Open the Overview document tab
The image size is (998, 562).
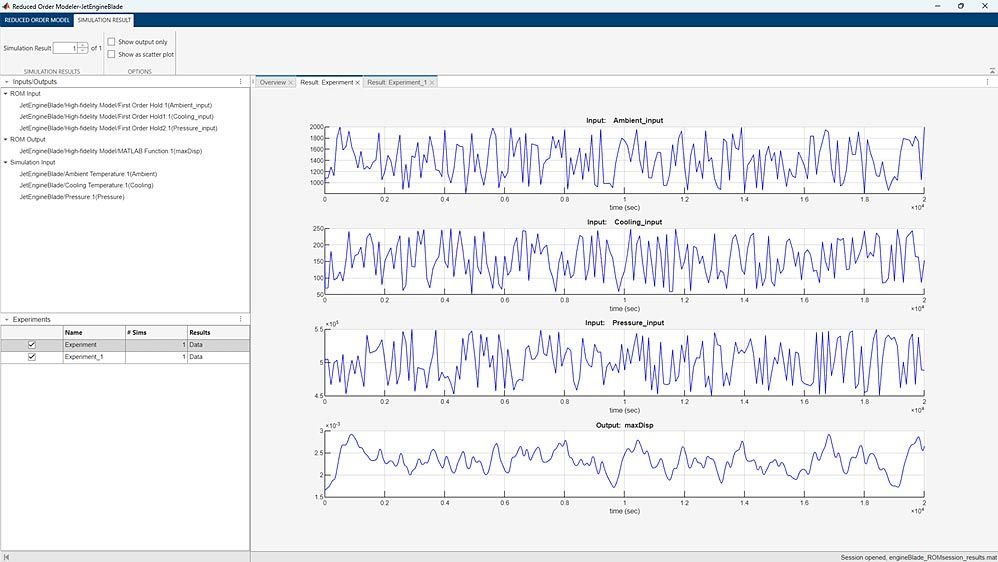[x=272, y=82]
